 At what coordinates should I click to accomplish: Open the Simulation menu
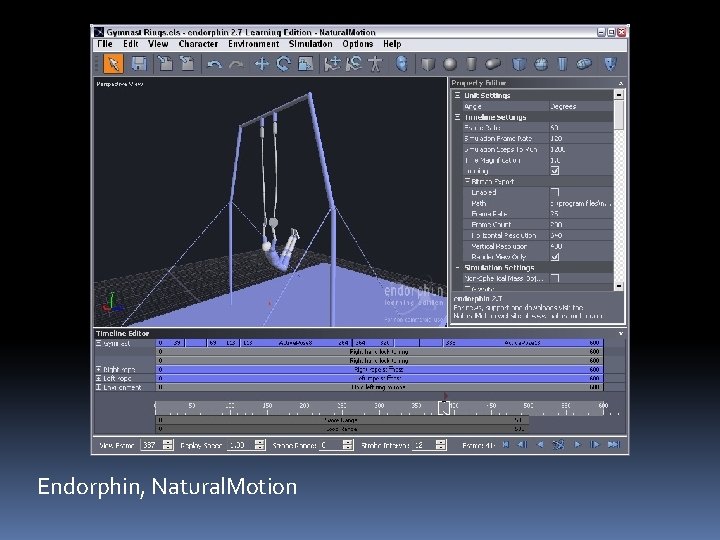click(x=310, y=44)
